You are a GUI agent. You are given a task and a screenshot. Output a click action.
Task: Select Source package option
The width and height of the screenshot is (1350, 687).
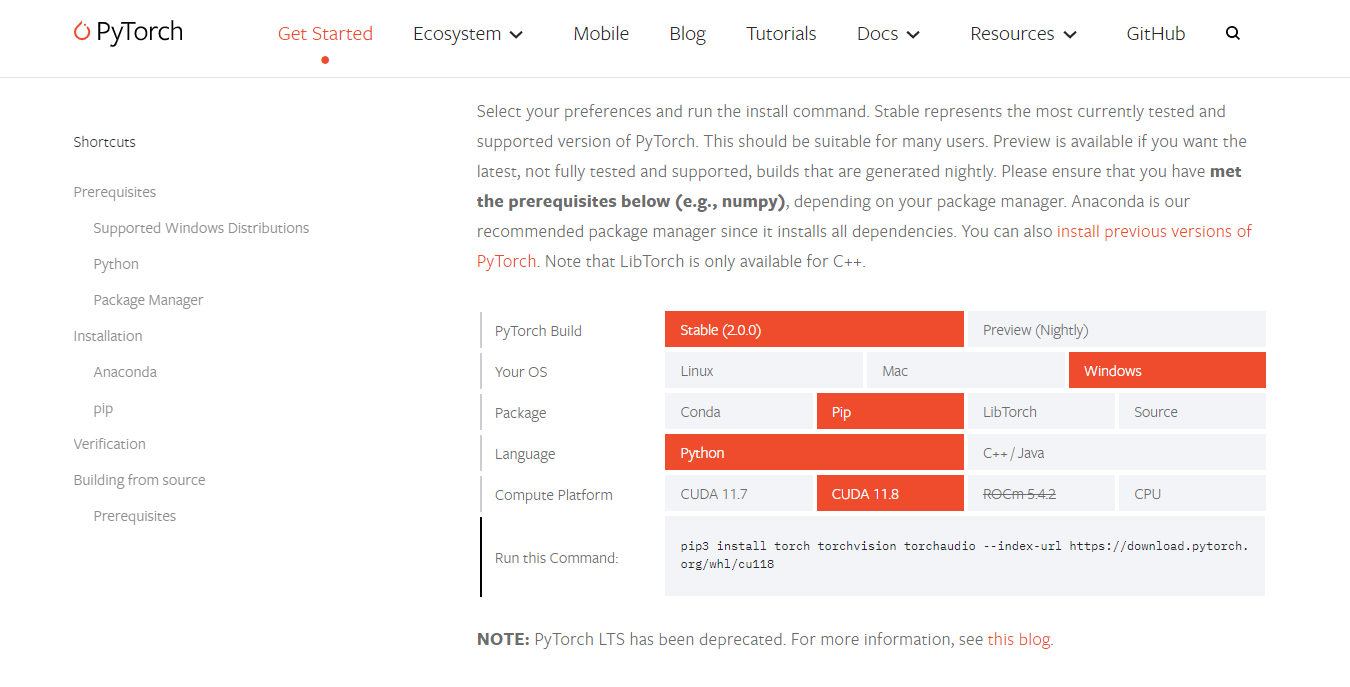point(1192,411)
